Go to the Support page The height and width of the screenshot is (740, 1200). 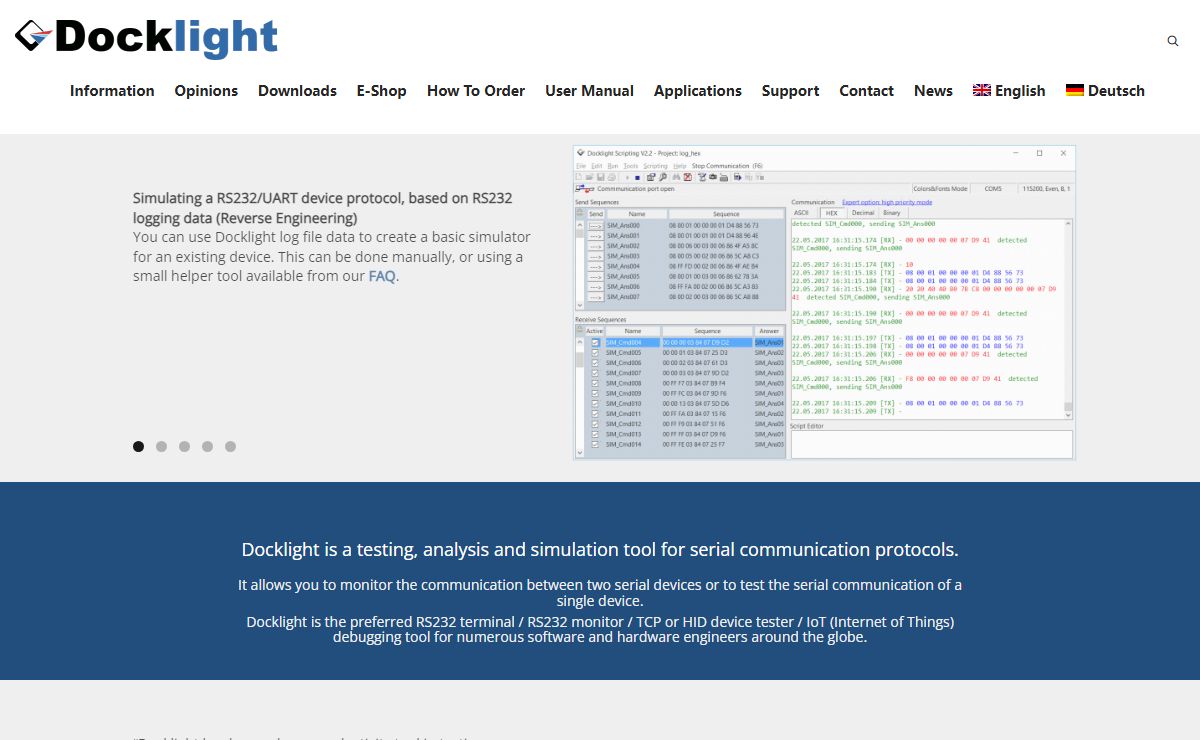[x=790, y=91]
